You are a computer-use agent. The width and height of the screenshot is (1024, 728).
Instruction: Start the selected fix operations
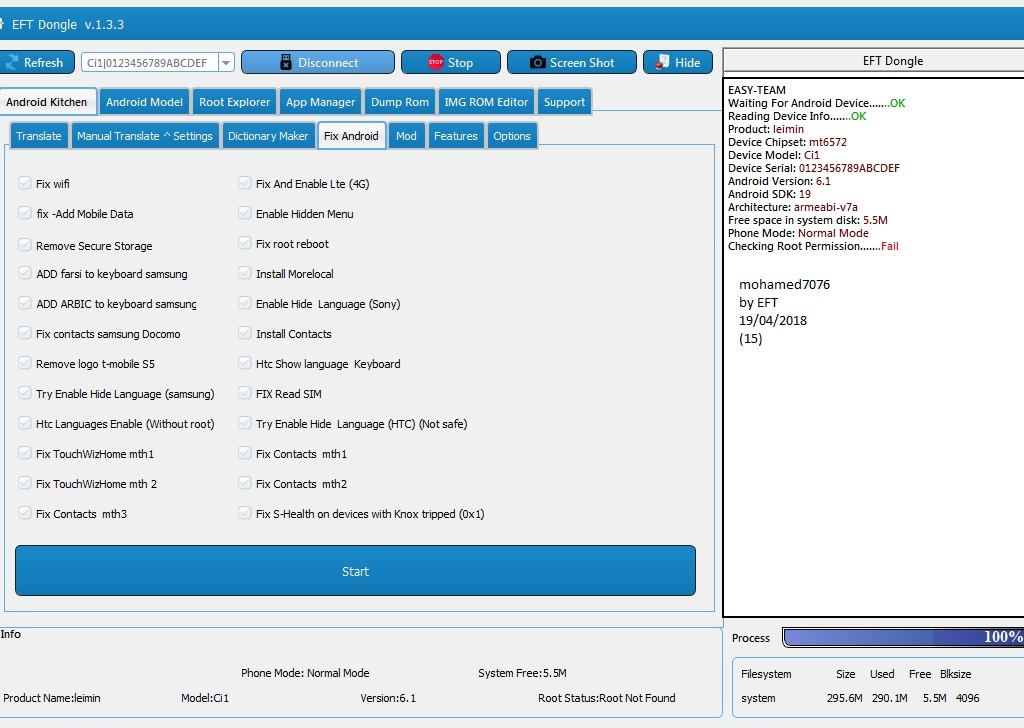pos(355,571)
